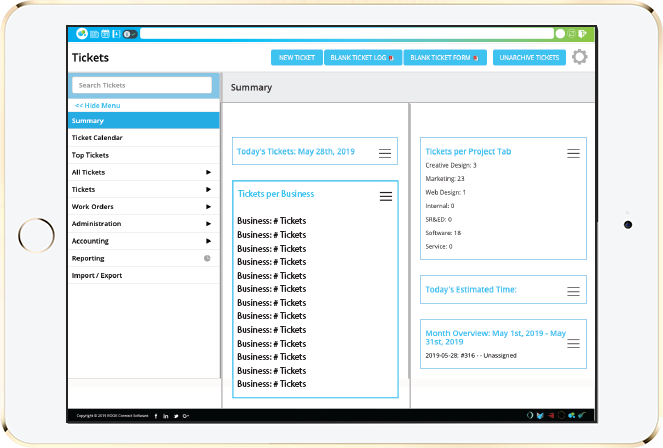Open Month Overview hamburger menu

click(573, 343)
